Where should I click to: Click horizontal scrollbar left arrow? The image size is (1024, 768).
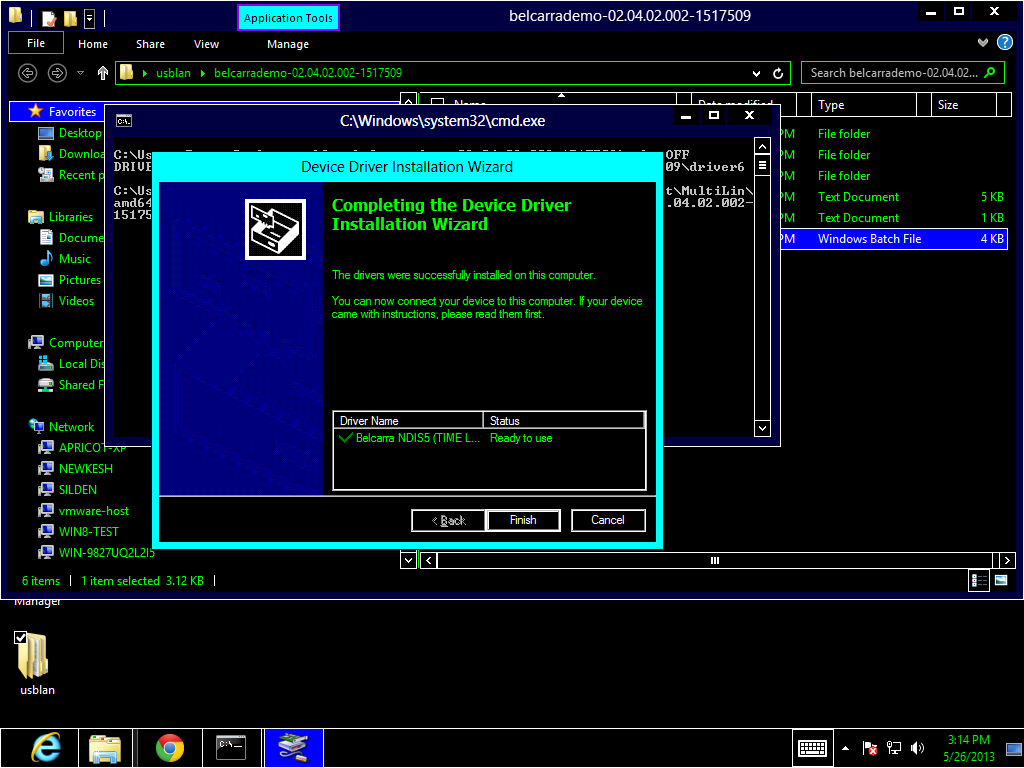tap(428, 560)
